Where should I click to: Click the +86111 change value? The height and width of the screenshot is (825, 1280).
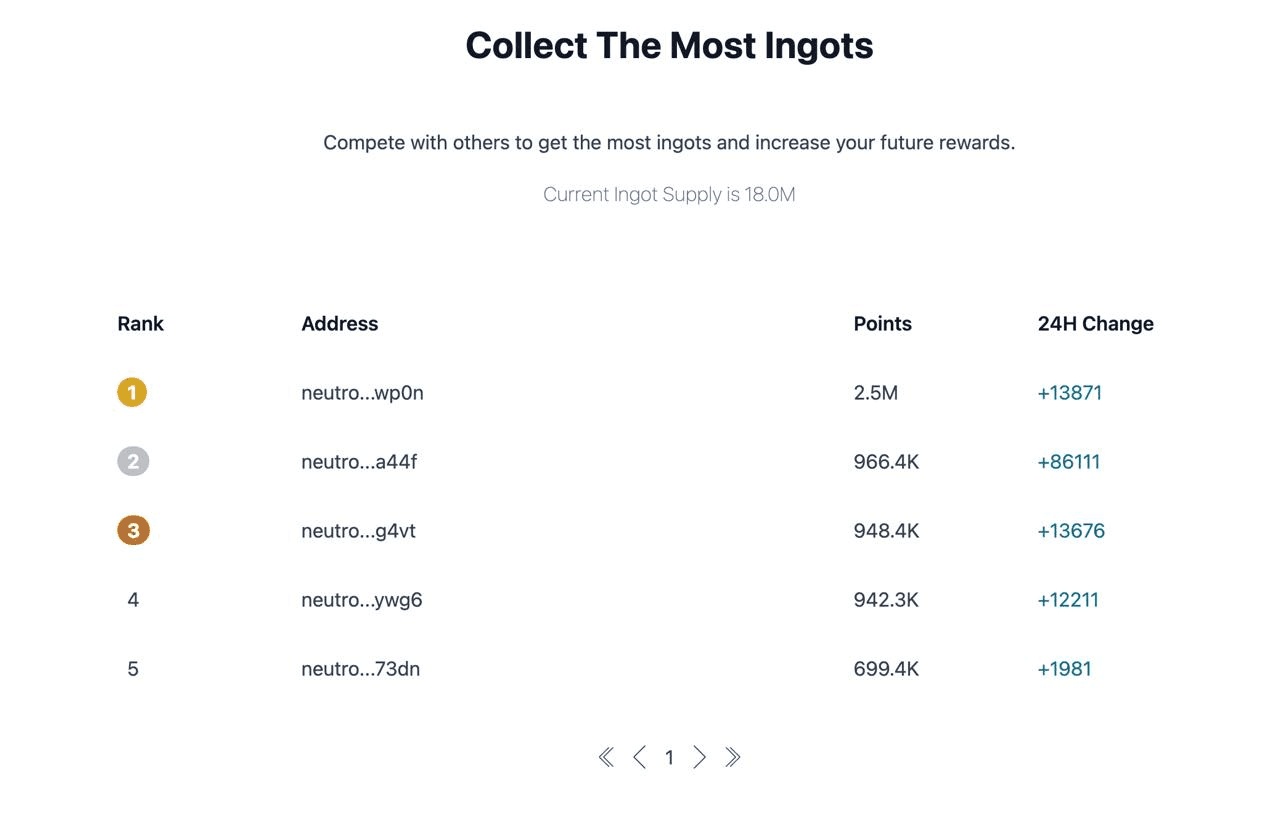click(x=1069, y=462)
